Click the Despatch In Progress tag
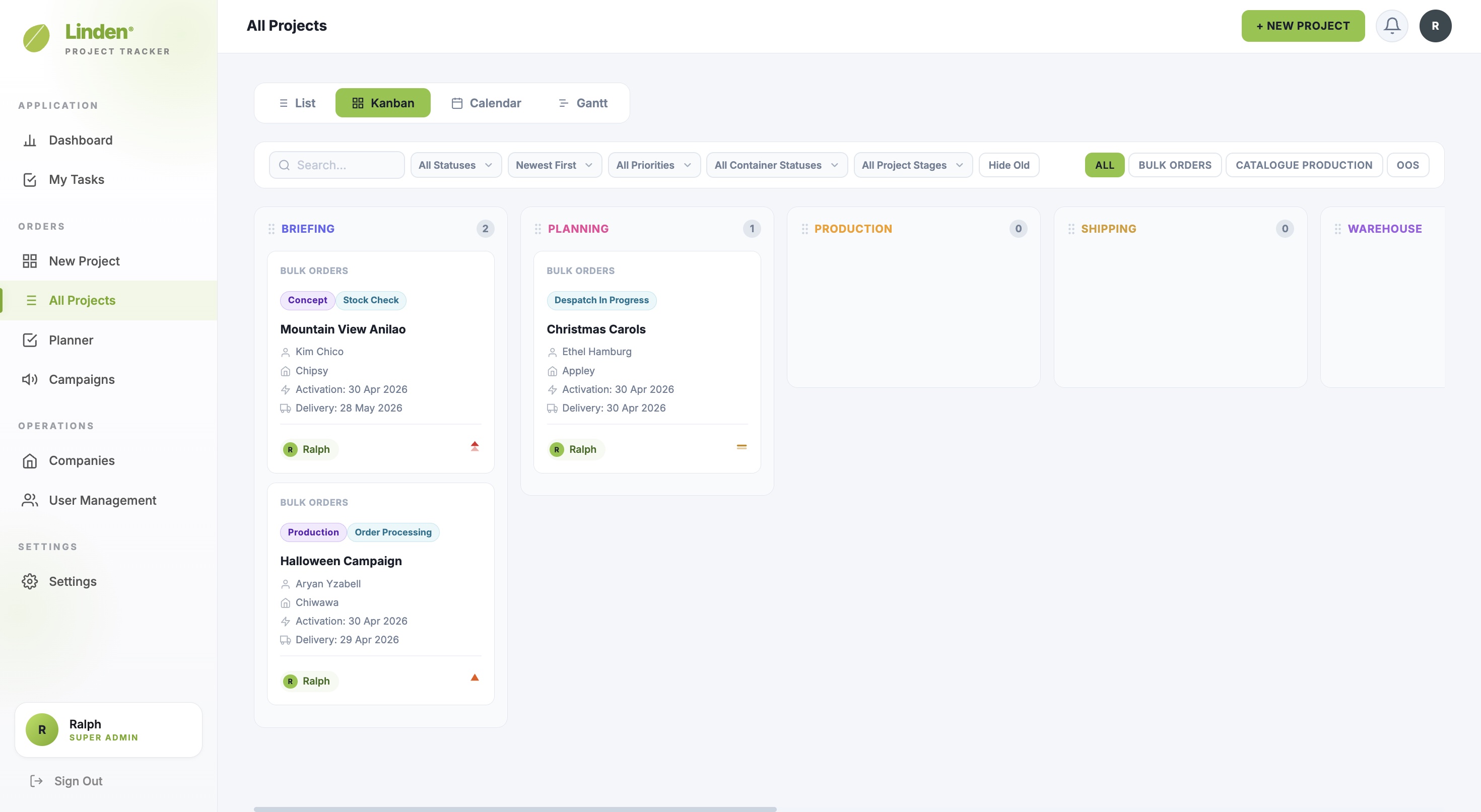Viewport: 1481px width, 812px height. click(x=601, y=300)
